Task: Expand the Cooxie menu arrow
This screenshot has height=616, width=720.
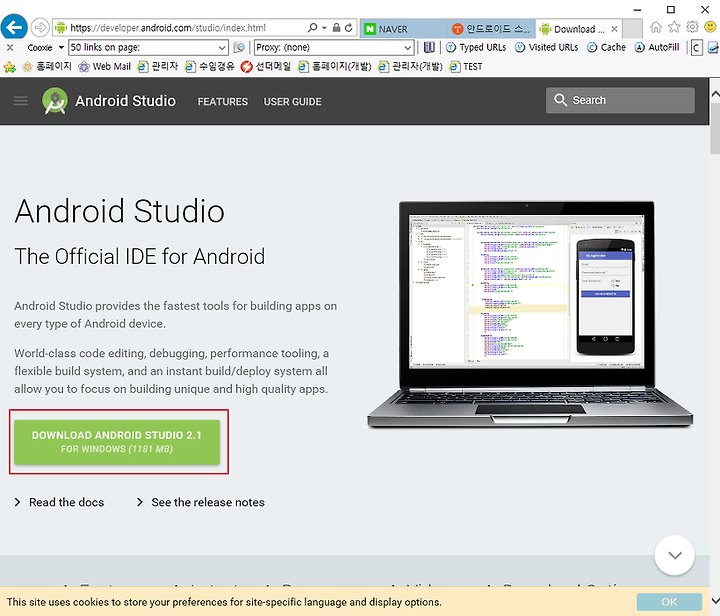Action: (x=61, y=47)
